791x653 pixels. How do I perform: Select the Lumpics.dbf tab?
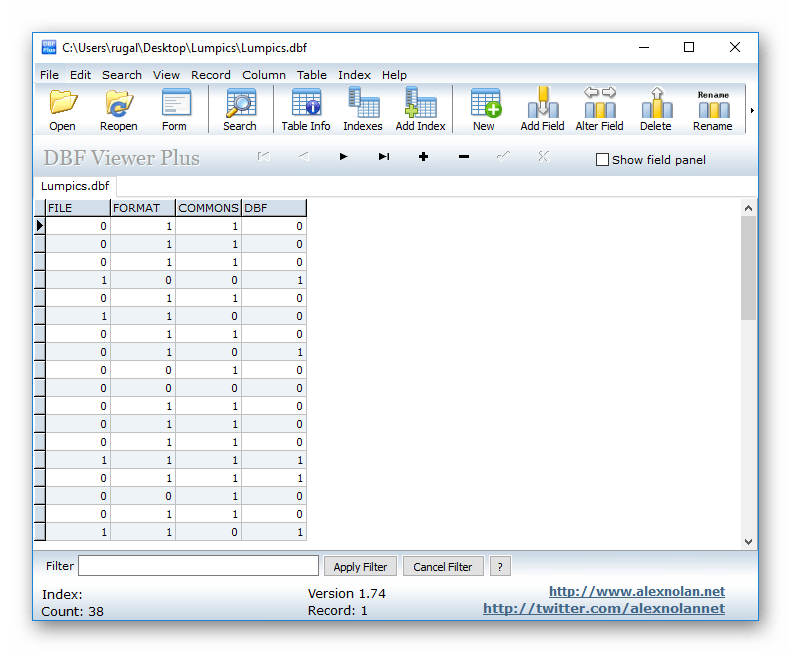[x=75, y=186]
